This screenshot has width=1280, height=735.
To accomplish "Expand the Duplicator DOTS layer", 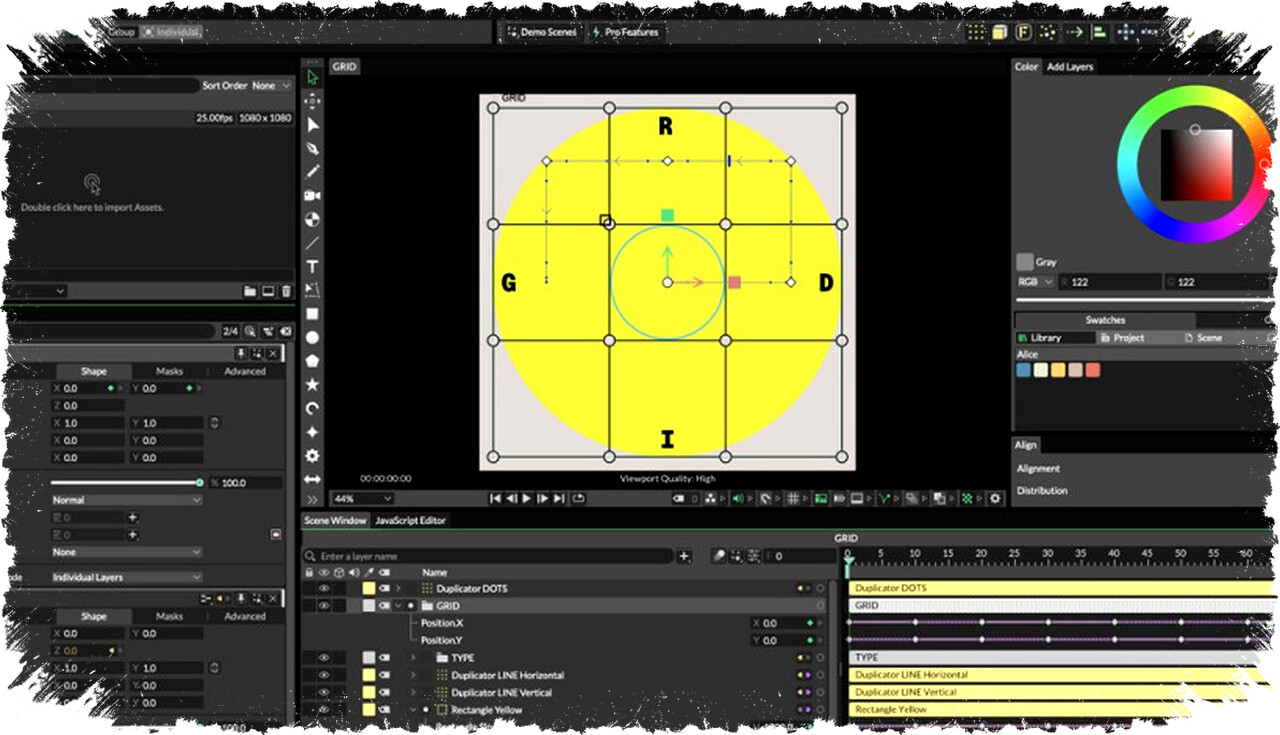I will coord(398,589).
